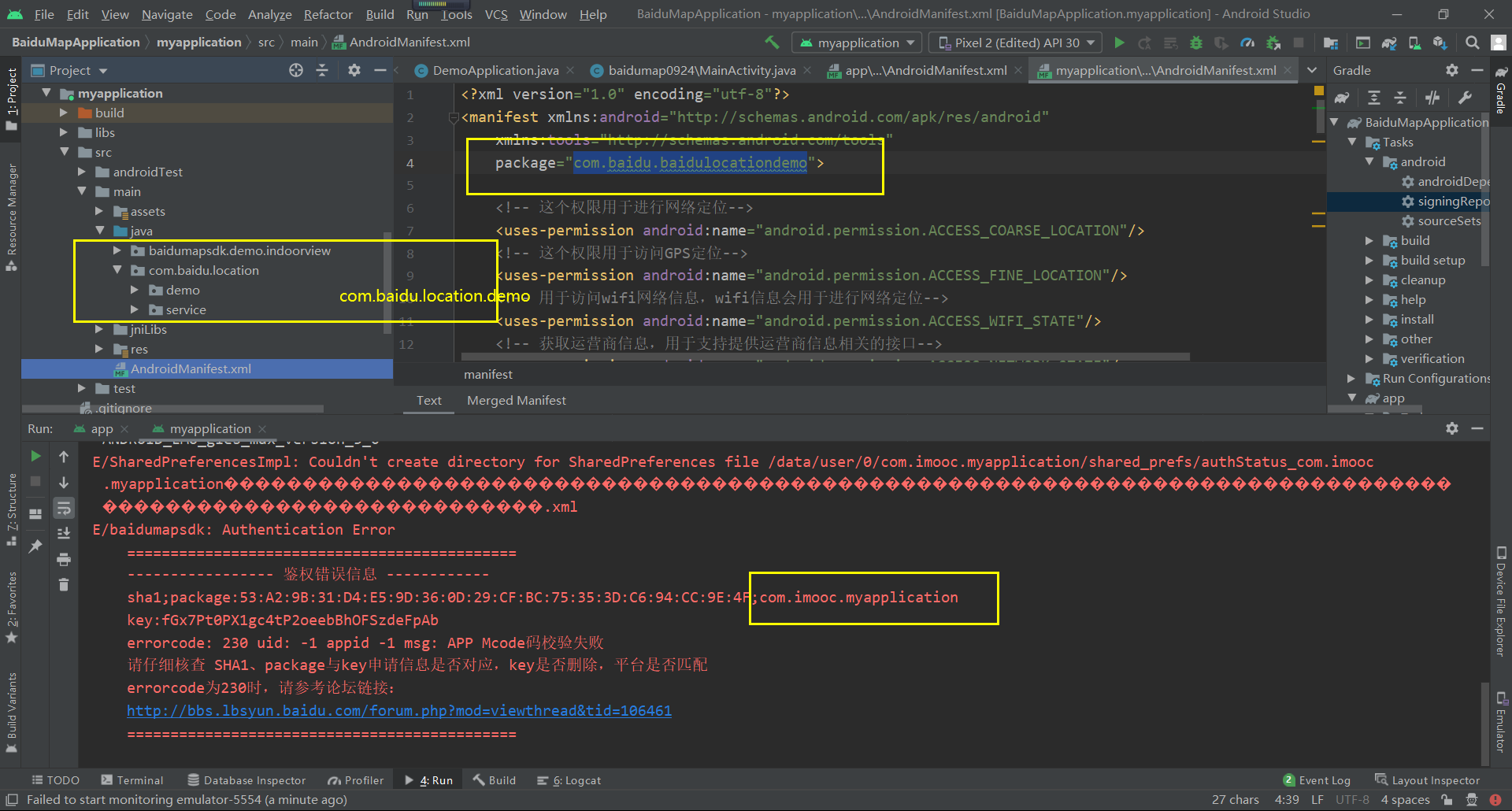Click the project tree horizontal scrollbar

click(x=173, y=409)
